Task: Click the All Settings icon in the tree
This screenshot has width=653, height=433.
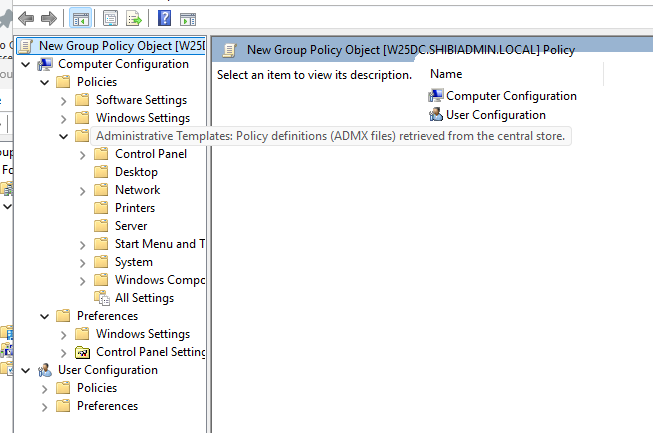Action: [102, 298]
